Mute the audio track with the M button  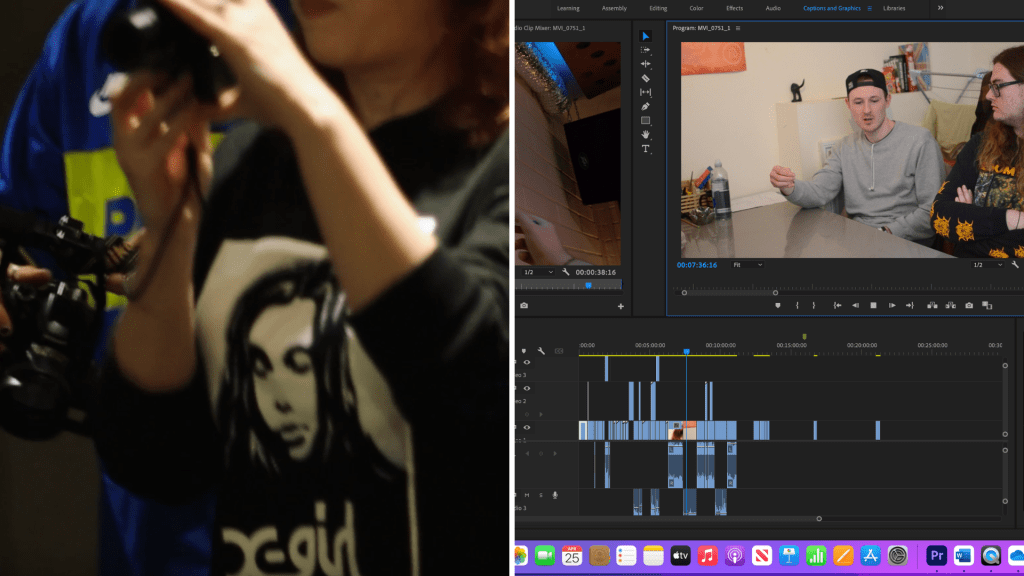526,493
